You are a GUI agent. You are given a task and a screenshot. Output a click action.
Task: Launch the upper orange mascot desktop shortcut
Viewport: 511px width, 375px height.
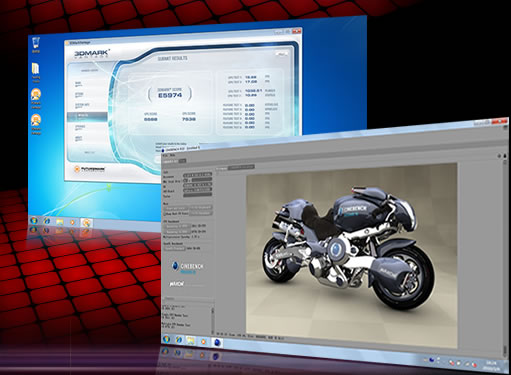(x=36, y=98)
